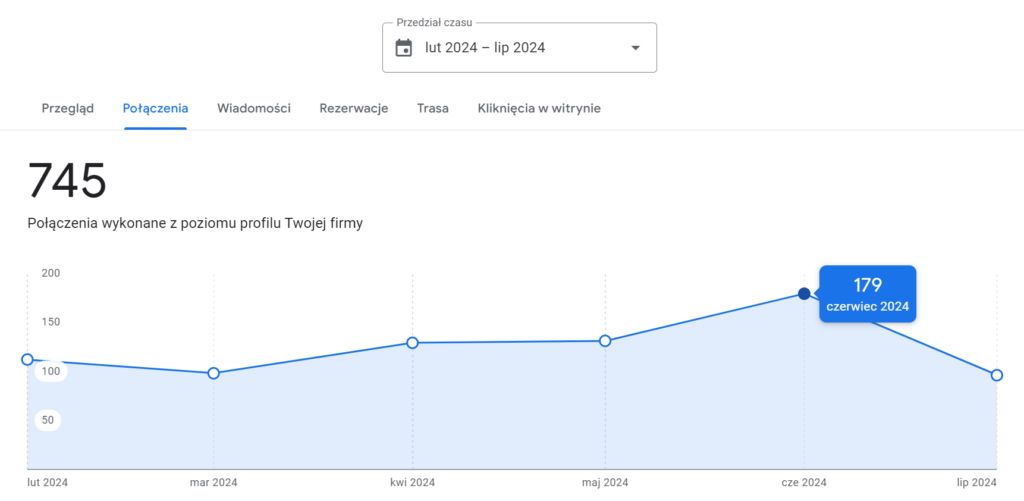Open the Wiadomości tab

[x=254, y=108]
